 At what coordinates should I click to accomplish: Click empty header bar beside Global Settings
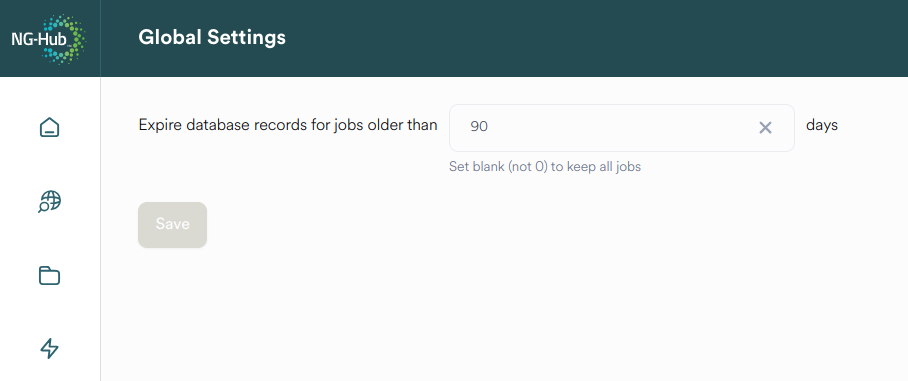coord(579,38)
